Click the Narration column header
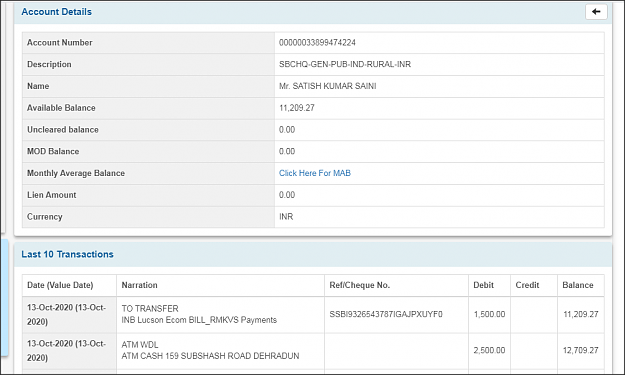Viewport: 625px width, 375px height. click(x=139, y=285)
